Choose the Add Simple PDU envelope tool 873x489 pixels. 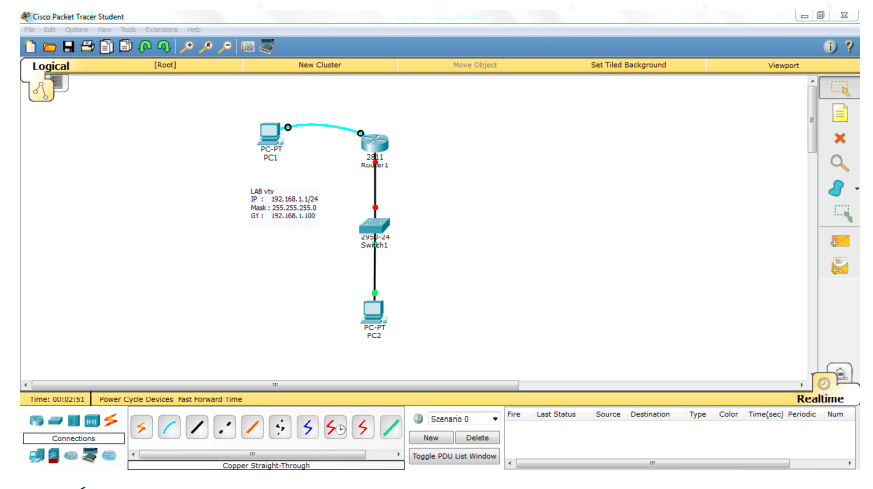840,241
